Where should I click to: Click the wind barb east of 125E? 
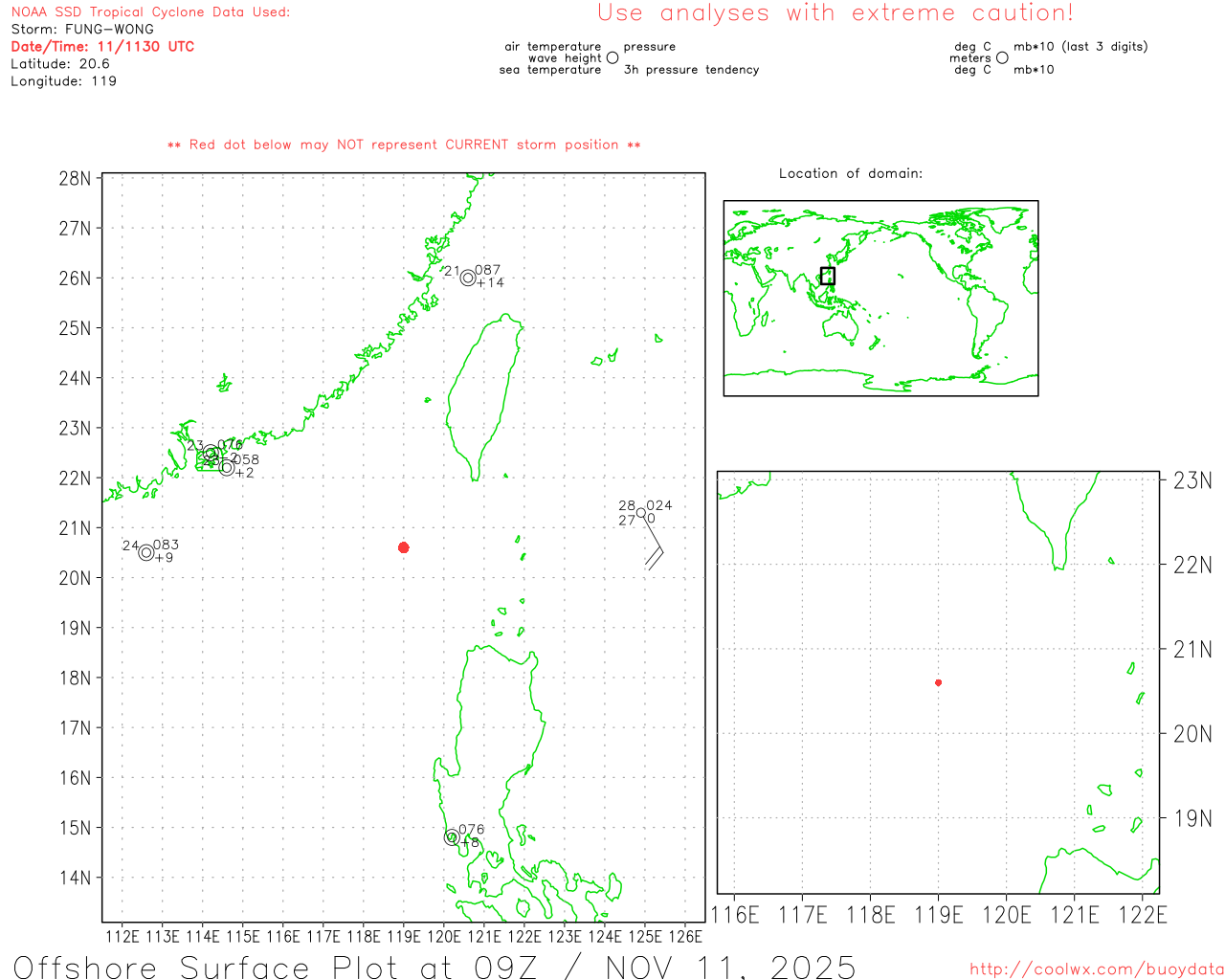653,542
